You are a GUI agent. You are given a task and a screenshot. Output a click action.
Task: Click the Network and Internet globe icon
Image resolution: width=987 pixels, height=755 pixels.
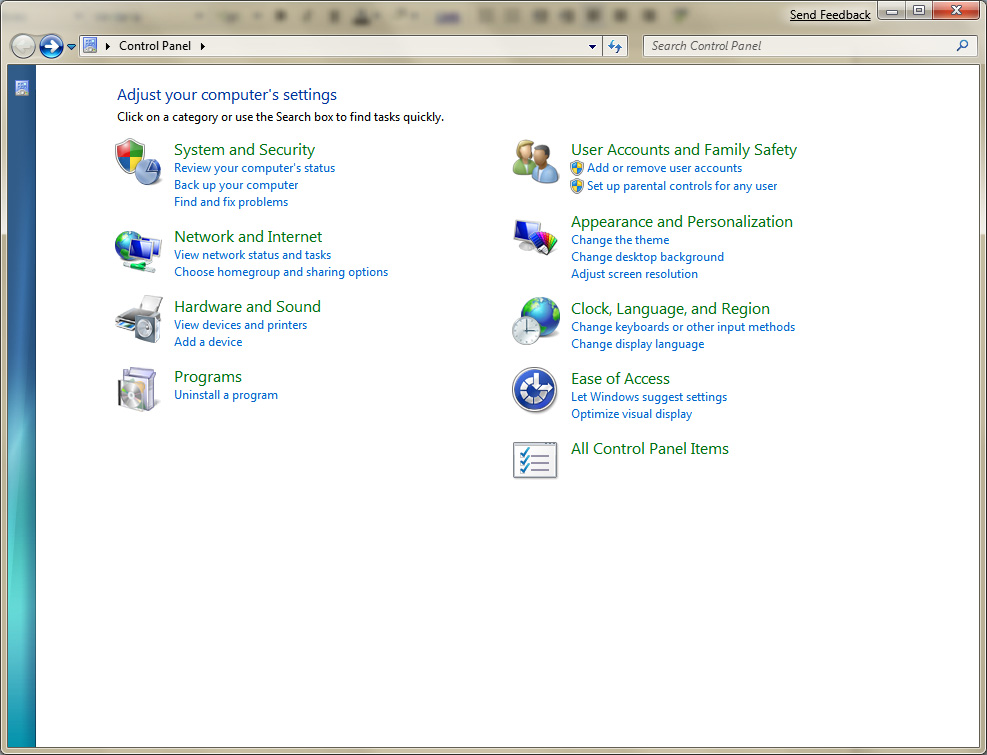point(138,251)
